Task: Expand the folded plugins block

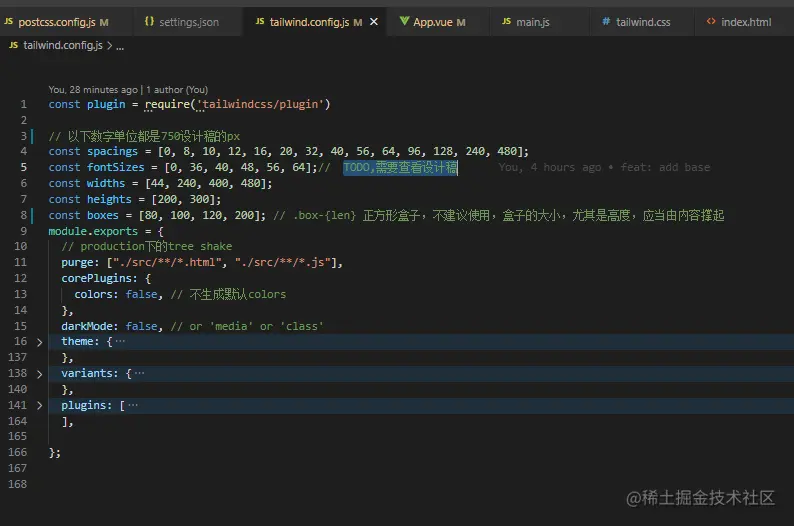Action: (x=39, y=406)
